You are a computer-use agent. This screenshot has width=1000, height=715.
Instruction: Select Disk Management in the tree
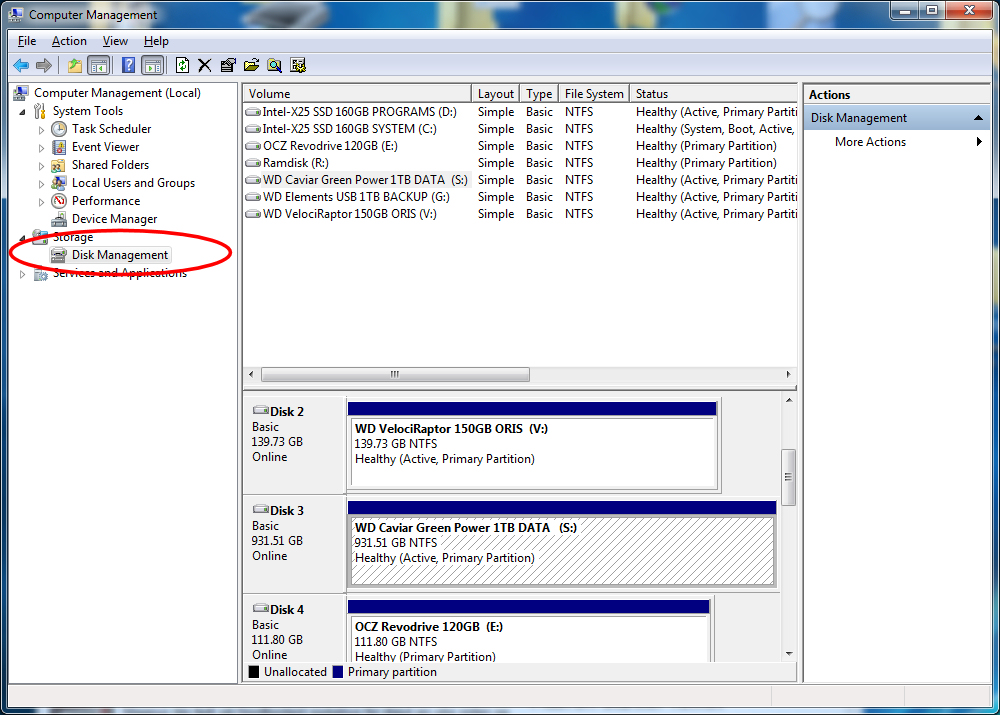coord(120,255)
